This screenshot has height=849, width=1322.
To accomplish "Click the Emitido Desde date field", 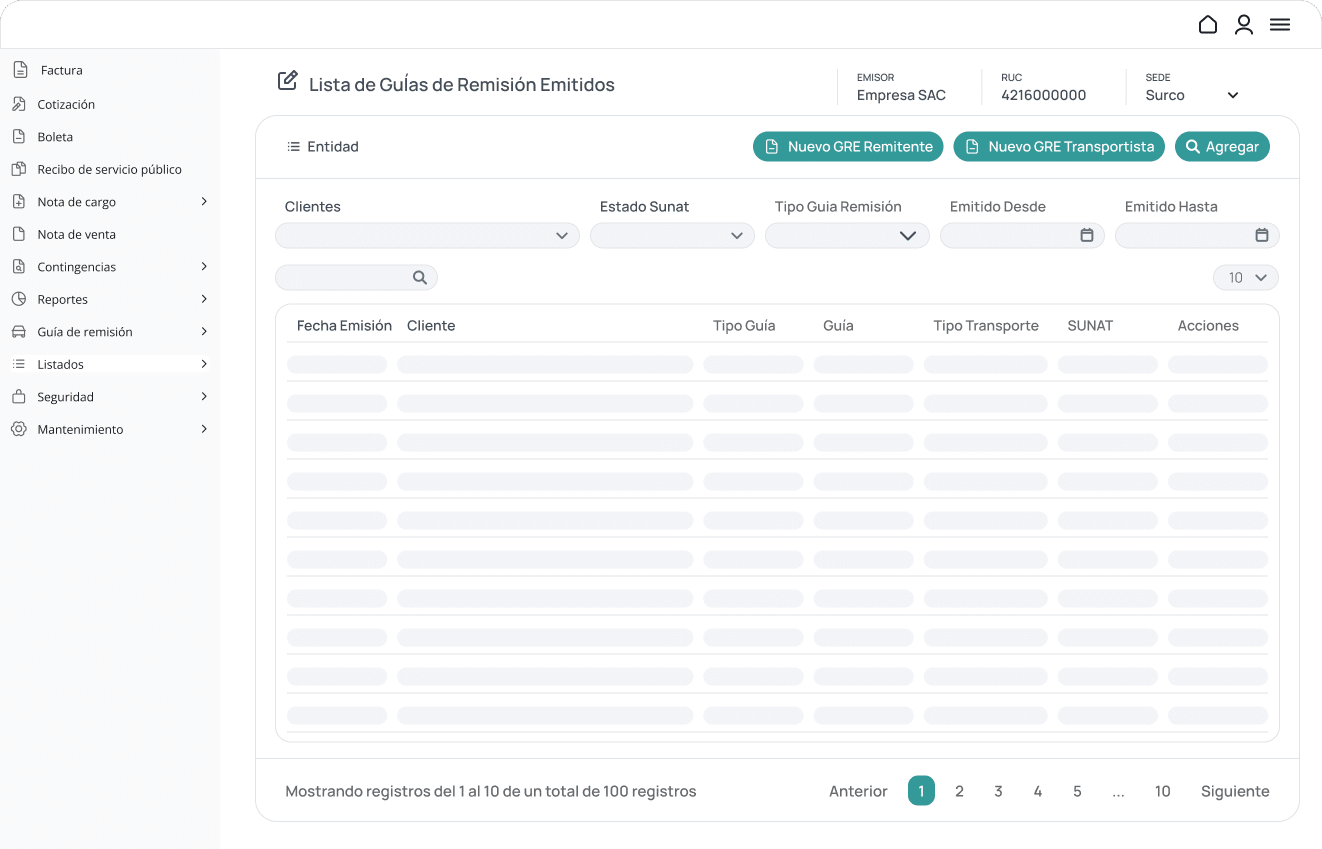I will pos(1022,236).
